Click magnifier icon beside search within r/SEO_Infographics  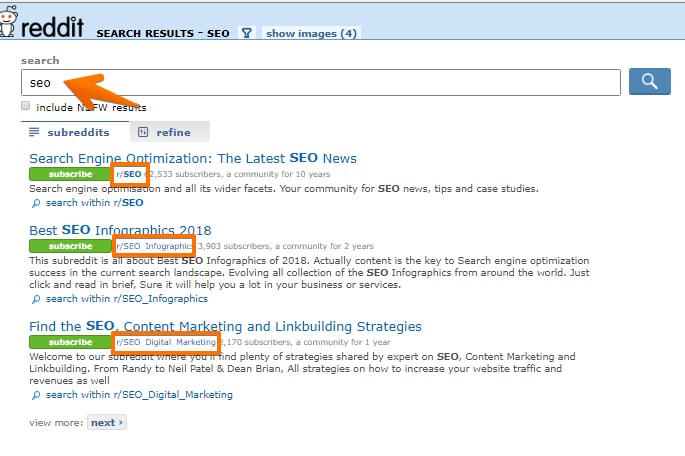(x=36, y=298)
